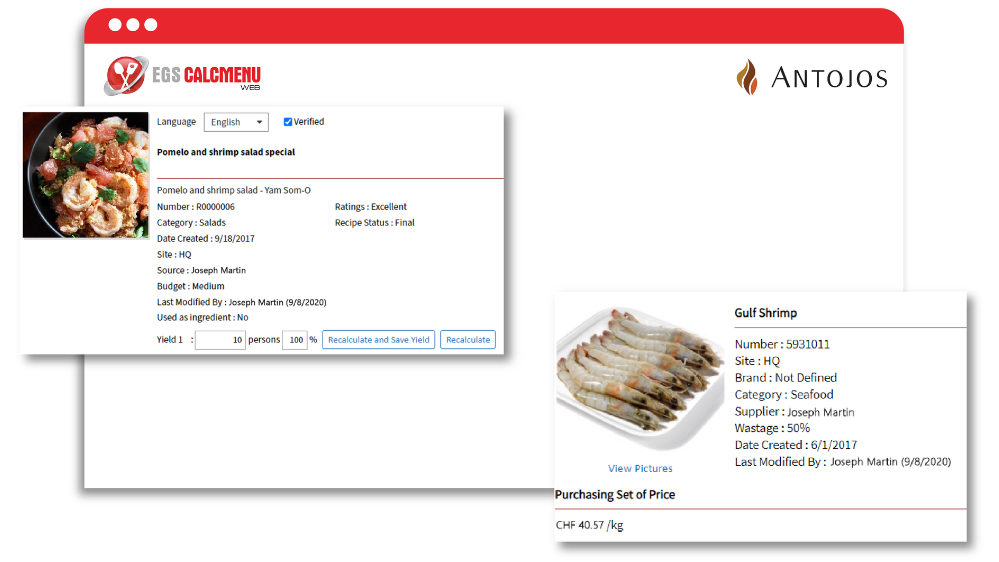Click the middle white window dot
This screenshot has width=999, height=562.
tap(133, 25)
